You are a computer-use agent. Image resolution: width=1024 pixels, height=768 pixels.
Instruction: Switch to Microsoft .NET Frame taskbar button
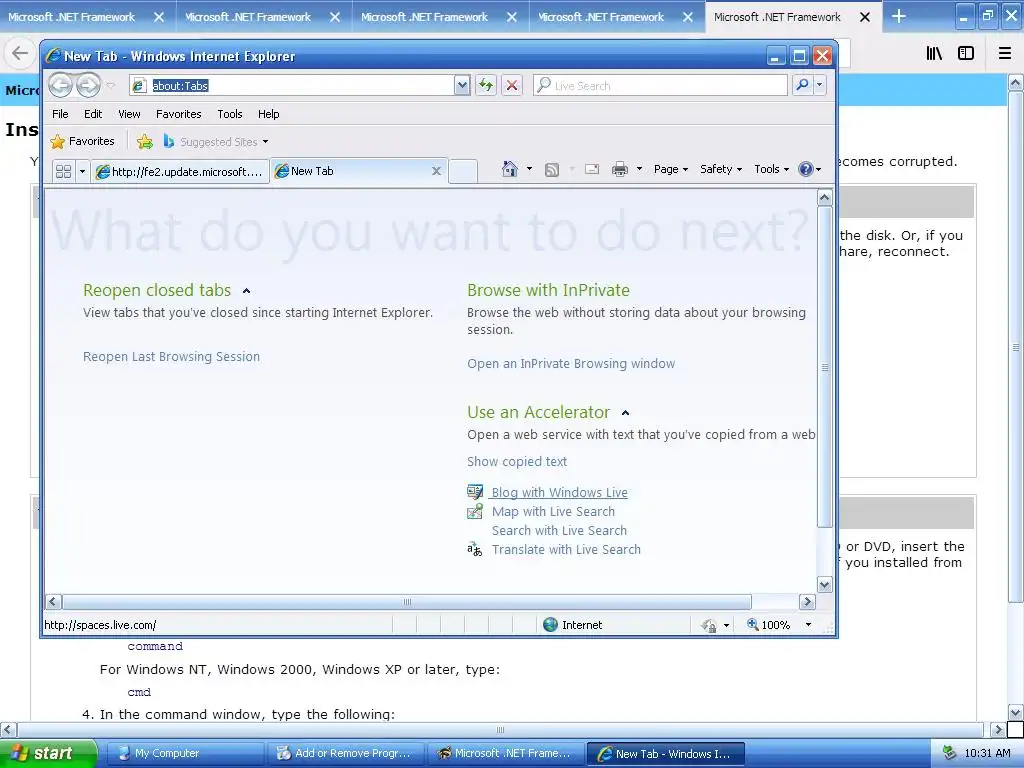pyautogui.click(x=506, y=754)
